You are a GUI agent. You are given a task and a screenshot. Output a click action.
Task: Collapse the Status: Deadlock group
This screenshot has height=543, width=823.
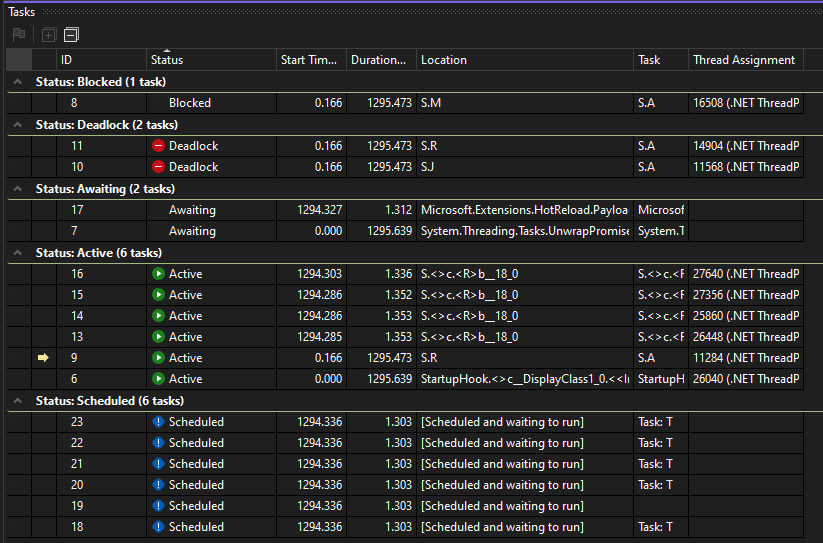(x=18, y=125)
